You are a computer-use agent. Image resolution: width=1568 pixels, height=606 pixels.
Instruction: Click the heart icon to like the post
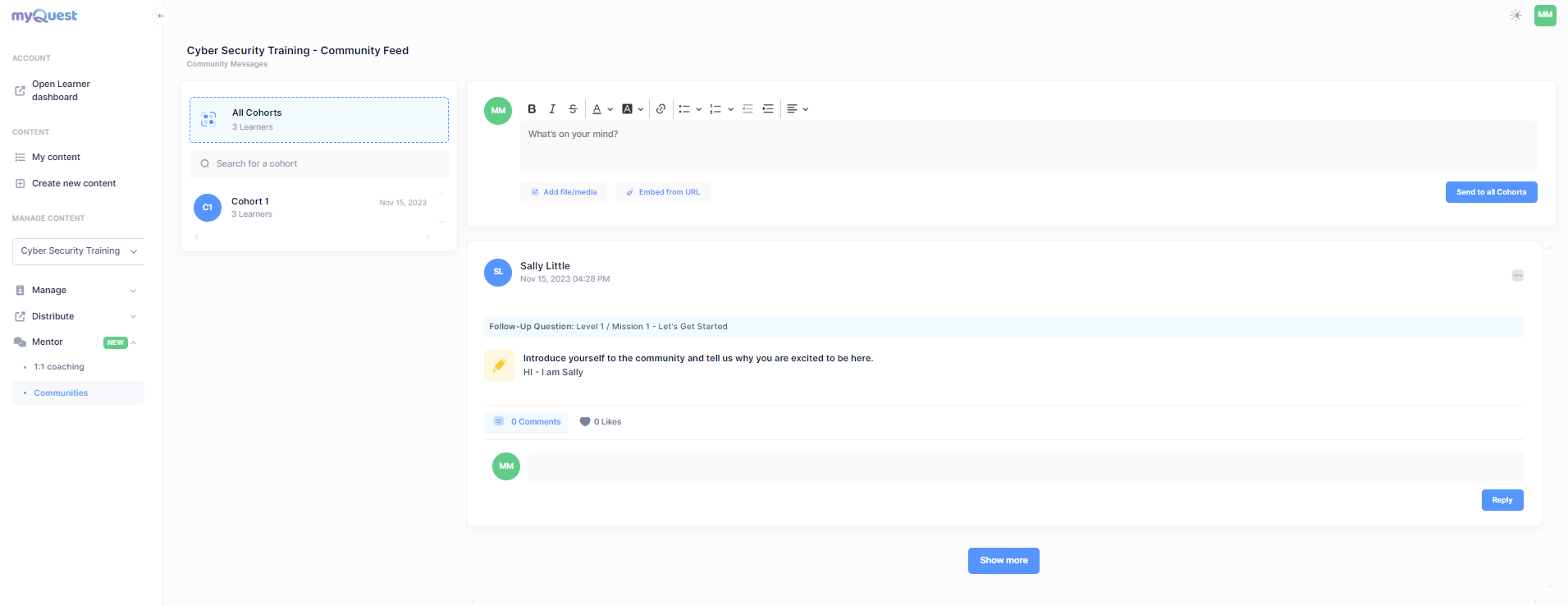[x=585, y=422]
